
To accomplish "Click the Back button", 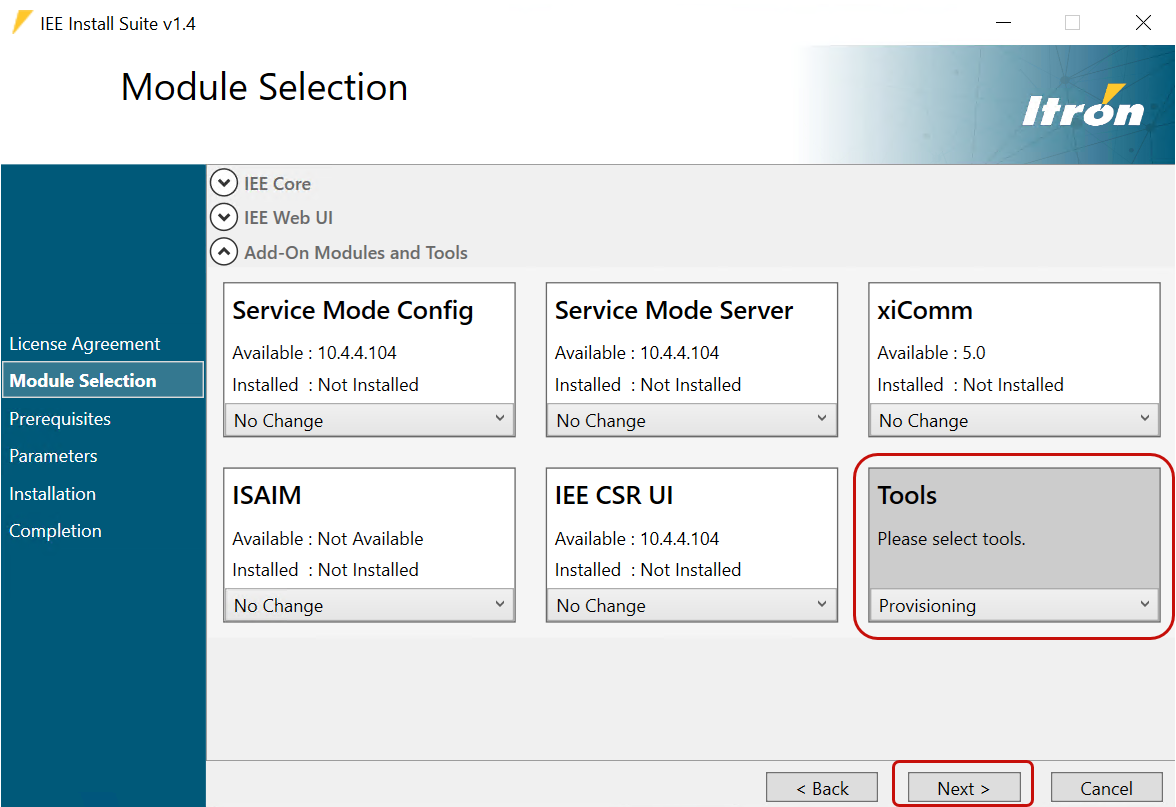I will point(822,787).
